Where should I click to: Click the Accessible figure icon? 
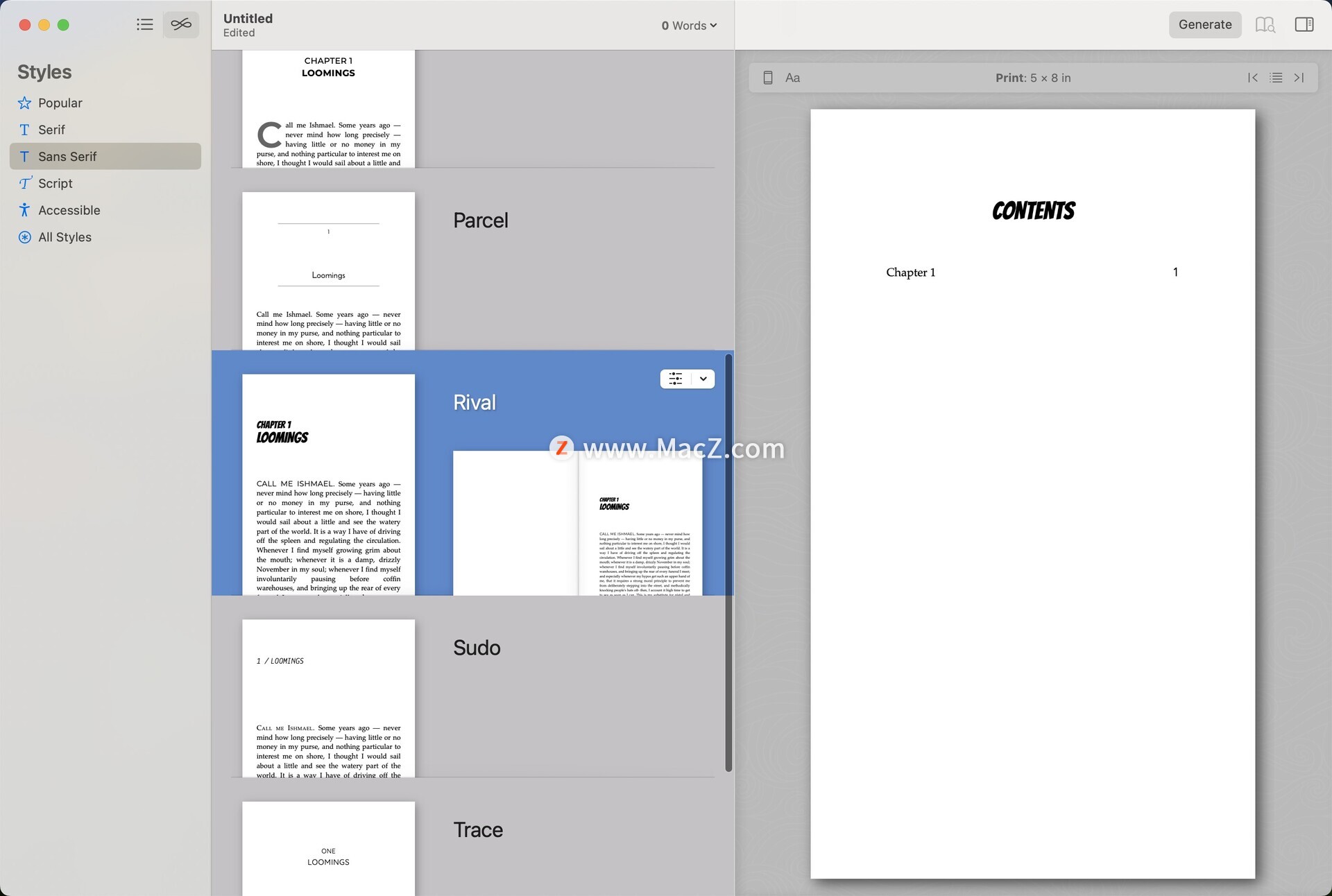(24, 210)
